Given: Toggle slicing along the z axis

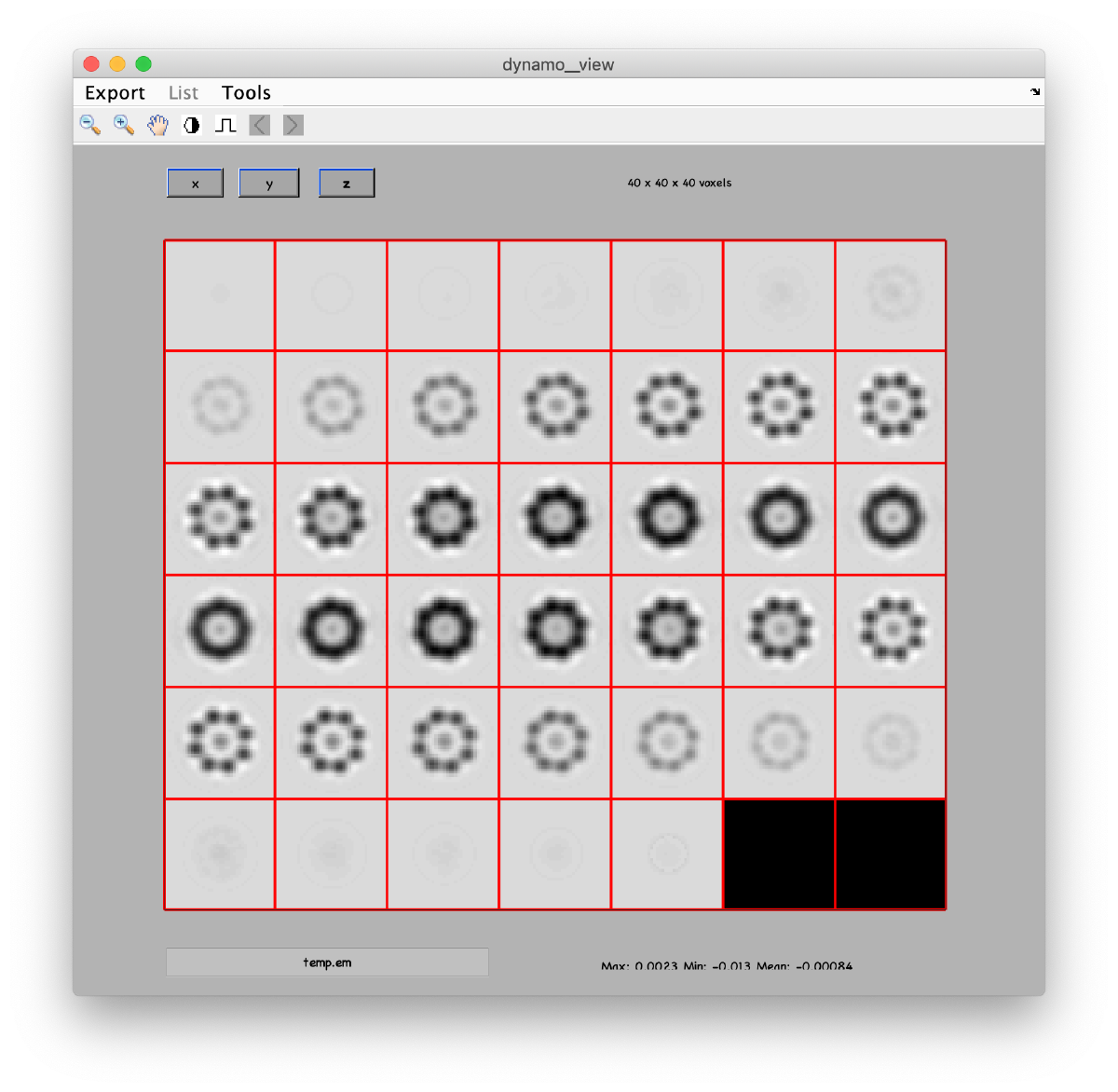Looking at the screenshot, I should click(x=347, y=184).
